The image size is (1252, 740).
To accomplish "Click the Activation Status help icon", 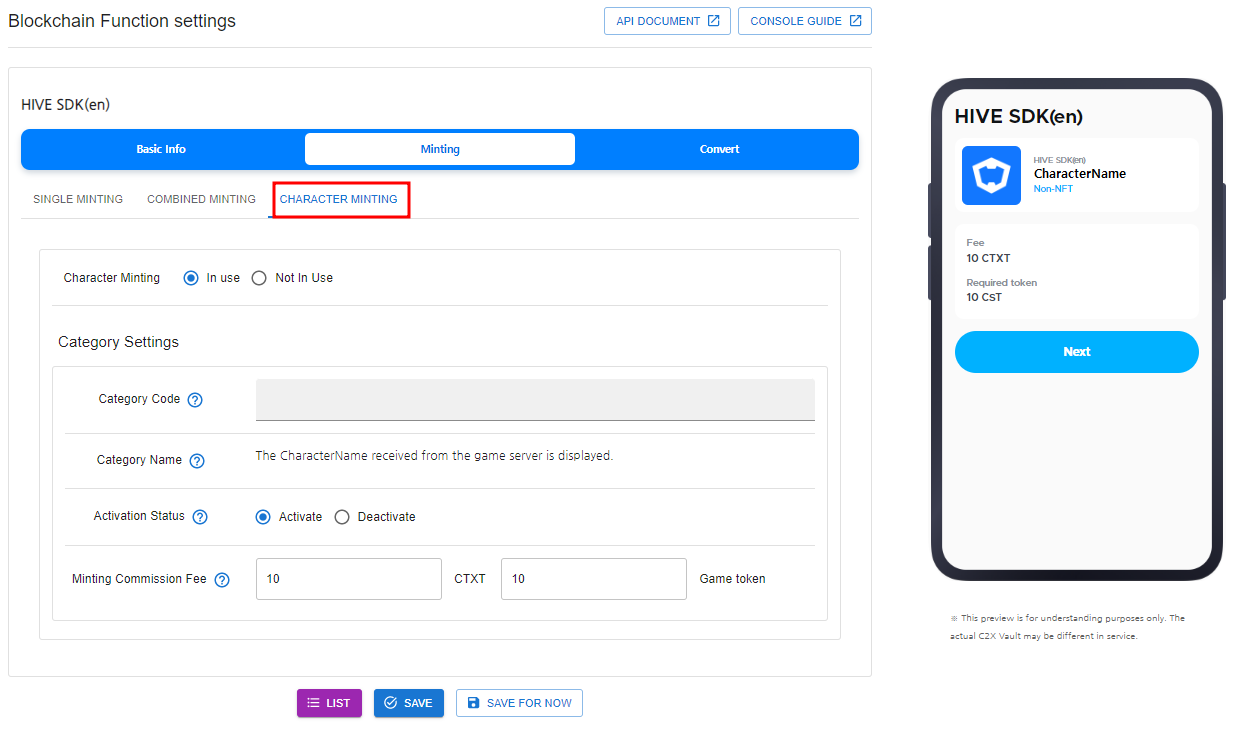I will 200,517.
